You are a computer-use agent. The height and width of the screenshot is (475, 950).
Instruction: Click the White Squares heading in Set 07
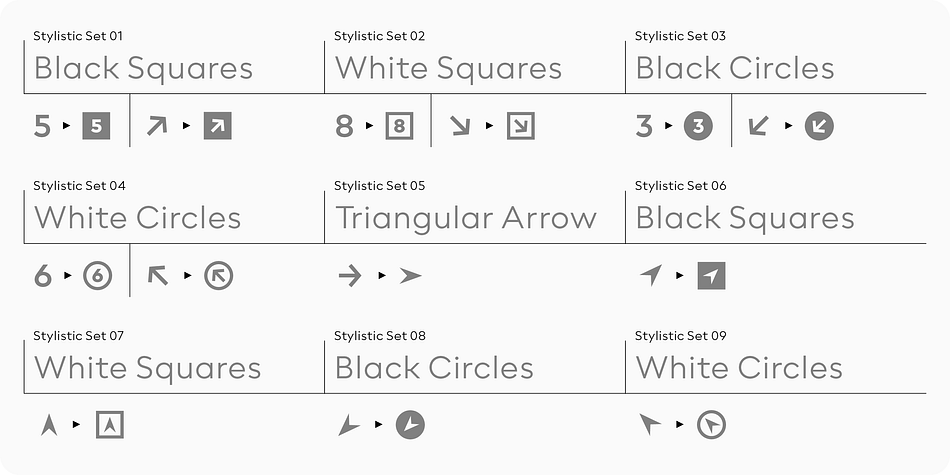[x=147, y=368]
